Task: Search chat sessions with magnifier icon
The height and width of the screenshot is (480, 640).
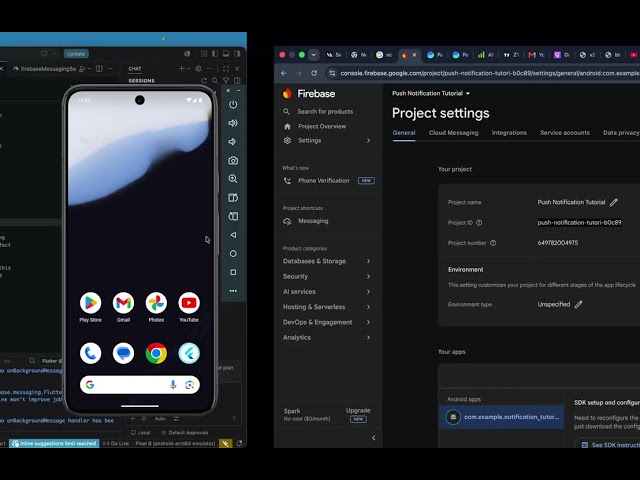Action: click(x=215, y=81)
